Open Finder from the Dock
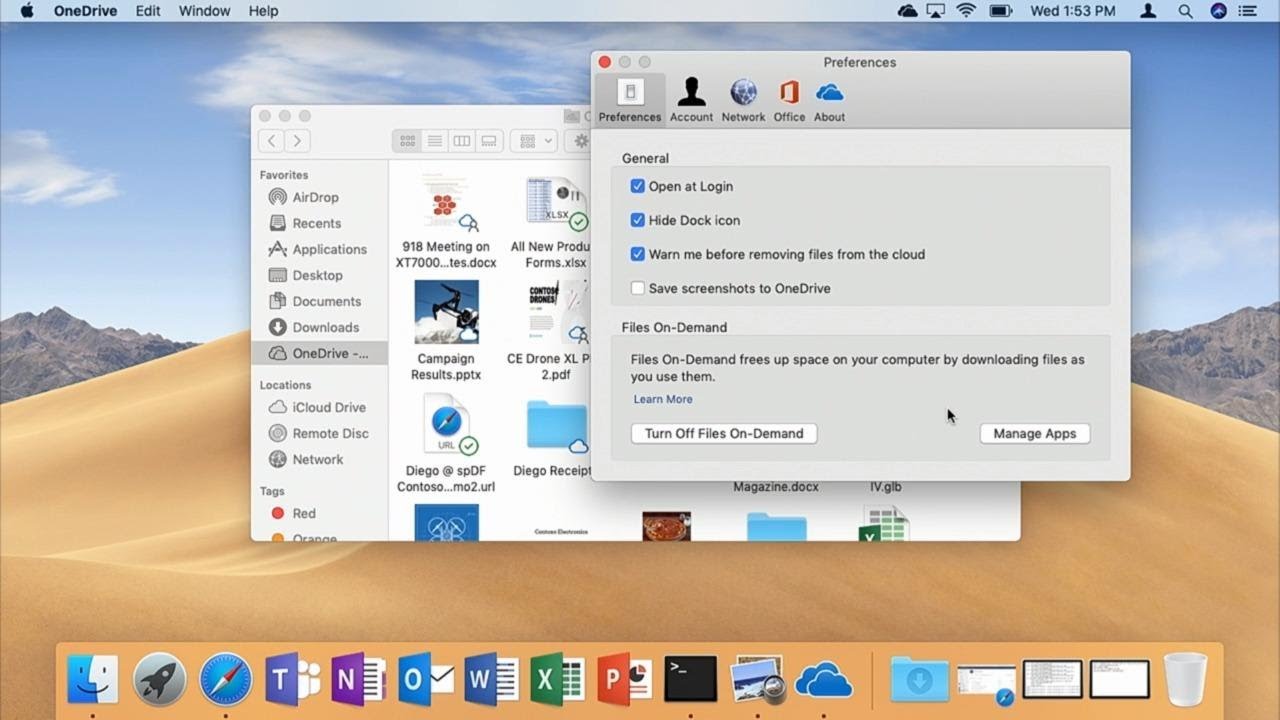Viewport: 1280px width, 720px height. click(x=93, y=680)
